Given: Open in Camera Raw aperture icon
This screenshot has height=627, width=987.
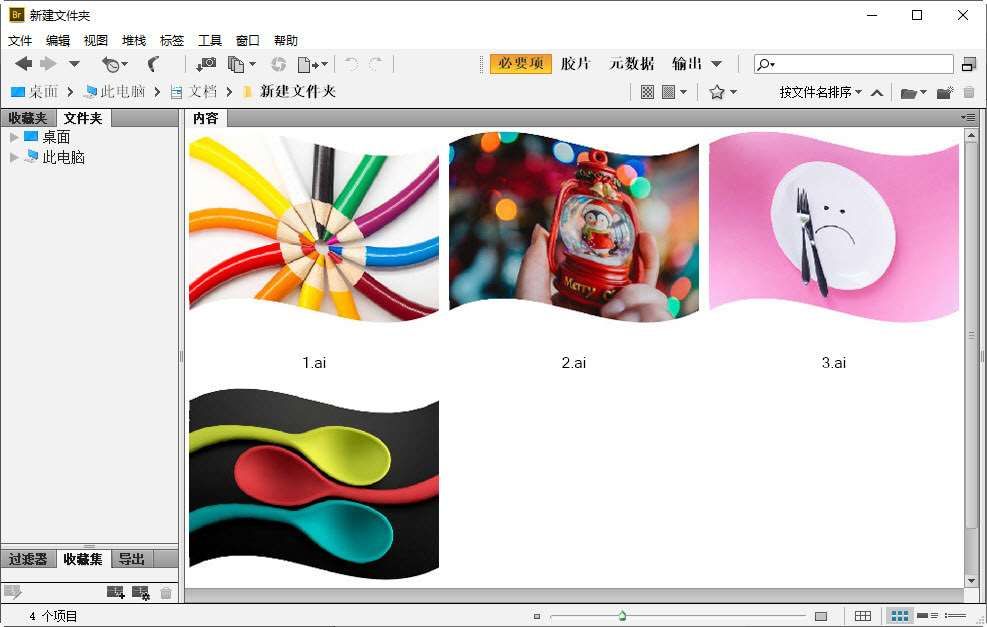Looking at the screenshot, I should pos(278,64).
